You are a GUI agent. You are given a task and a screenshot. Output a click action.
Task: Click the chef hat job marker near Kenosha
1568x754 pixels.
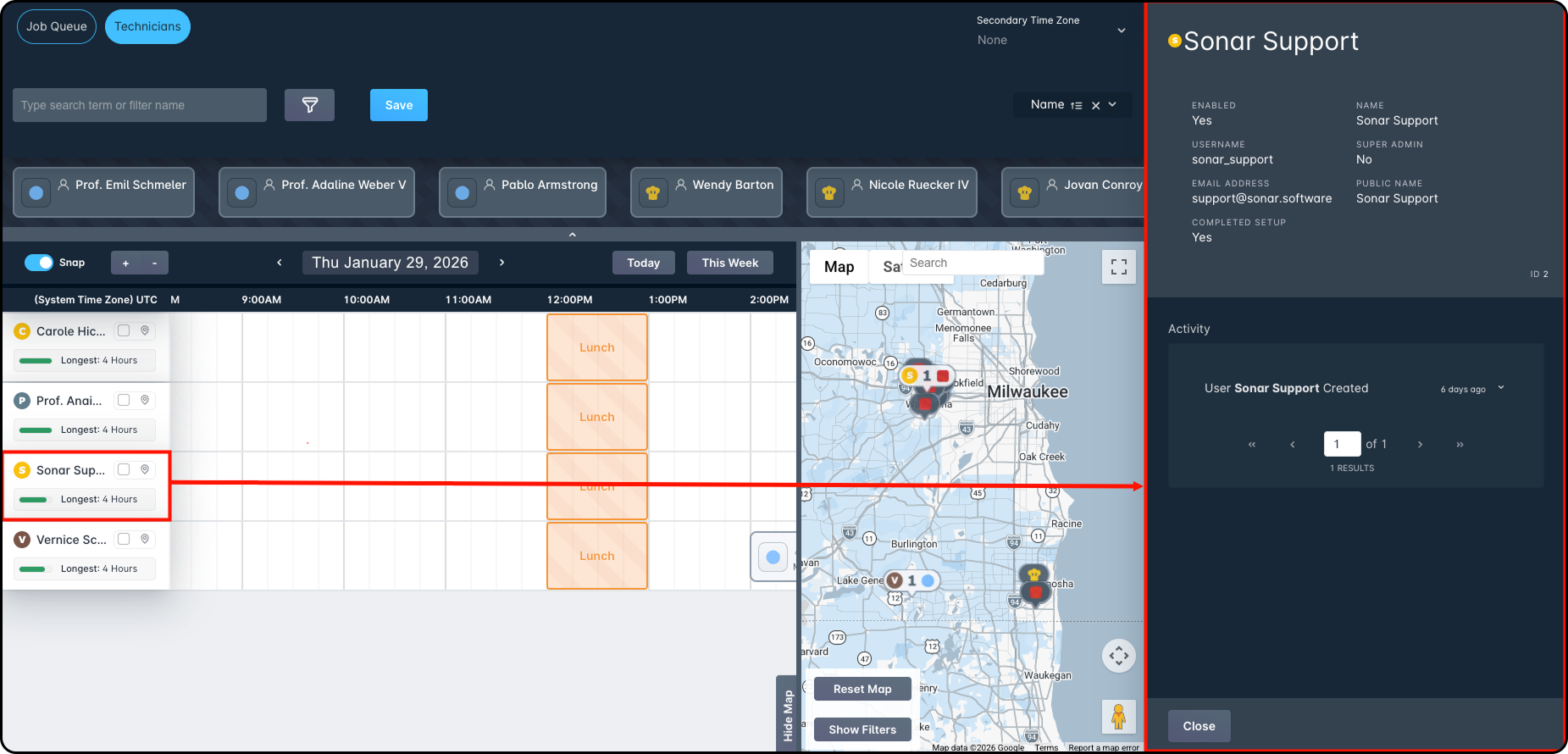[x=1034, y=575]
